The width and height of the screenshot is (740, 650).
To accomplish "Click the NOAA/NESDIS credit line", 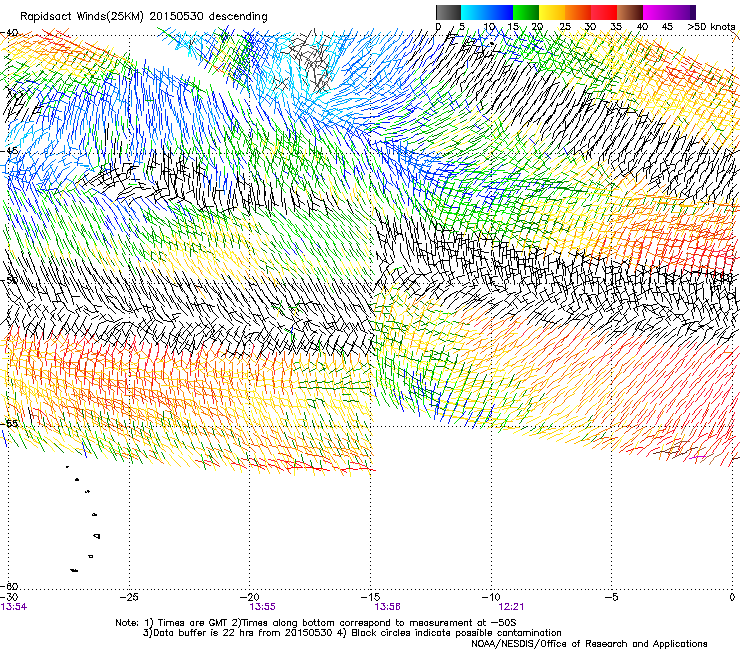I will tap(589, 644).
